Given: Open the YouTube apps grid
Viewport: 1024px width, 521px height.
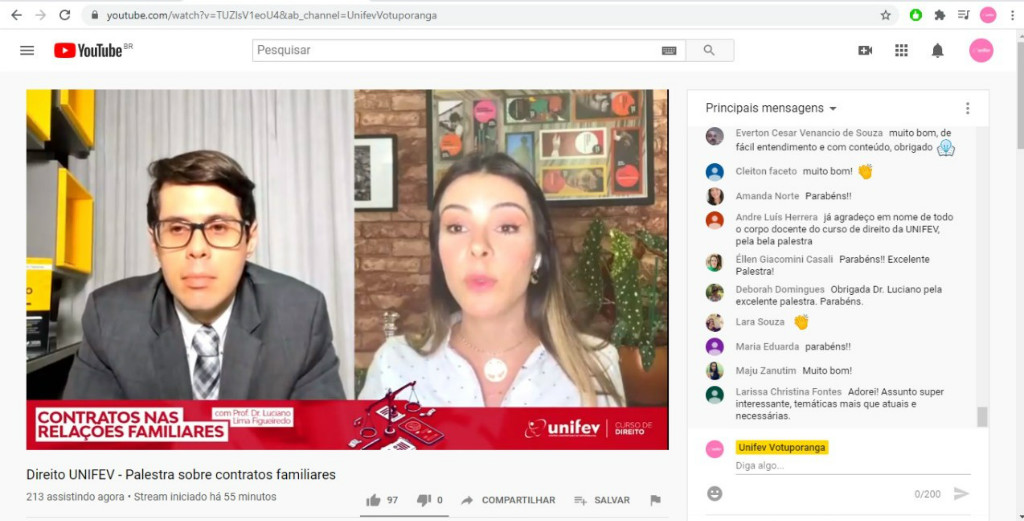Looking at the screenshot, I should pyautogui.click(x=901, y=50).
